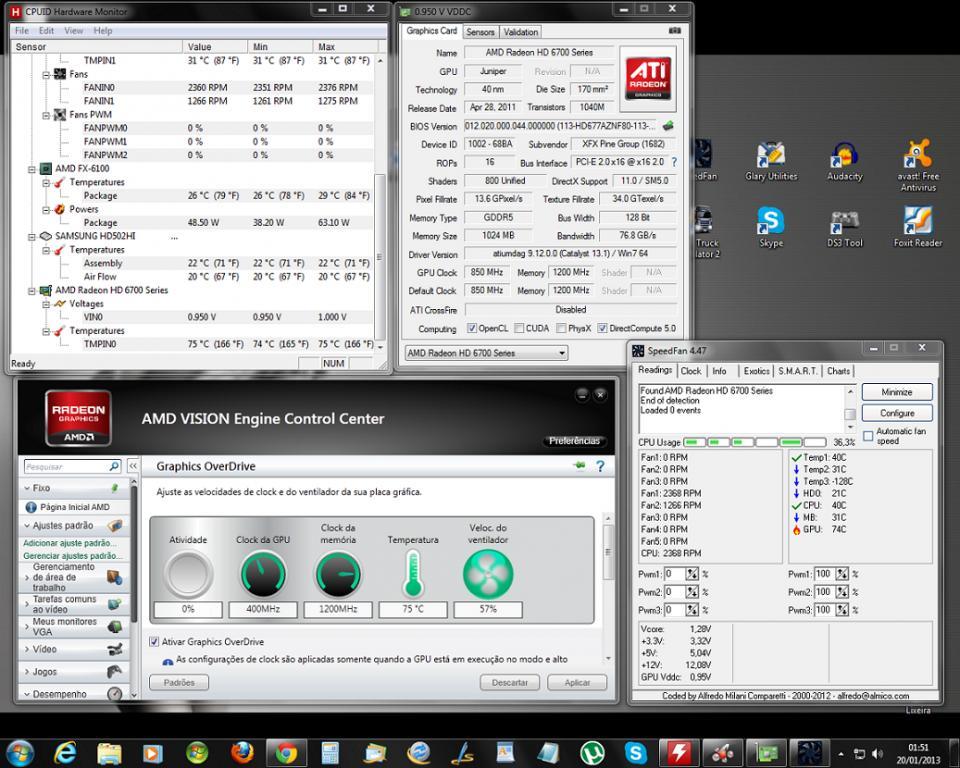
Task: Toggle the PhysX checkbox
Action: point(561,328)
